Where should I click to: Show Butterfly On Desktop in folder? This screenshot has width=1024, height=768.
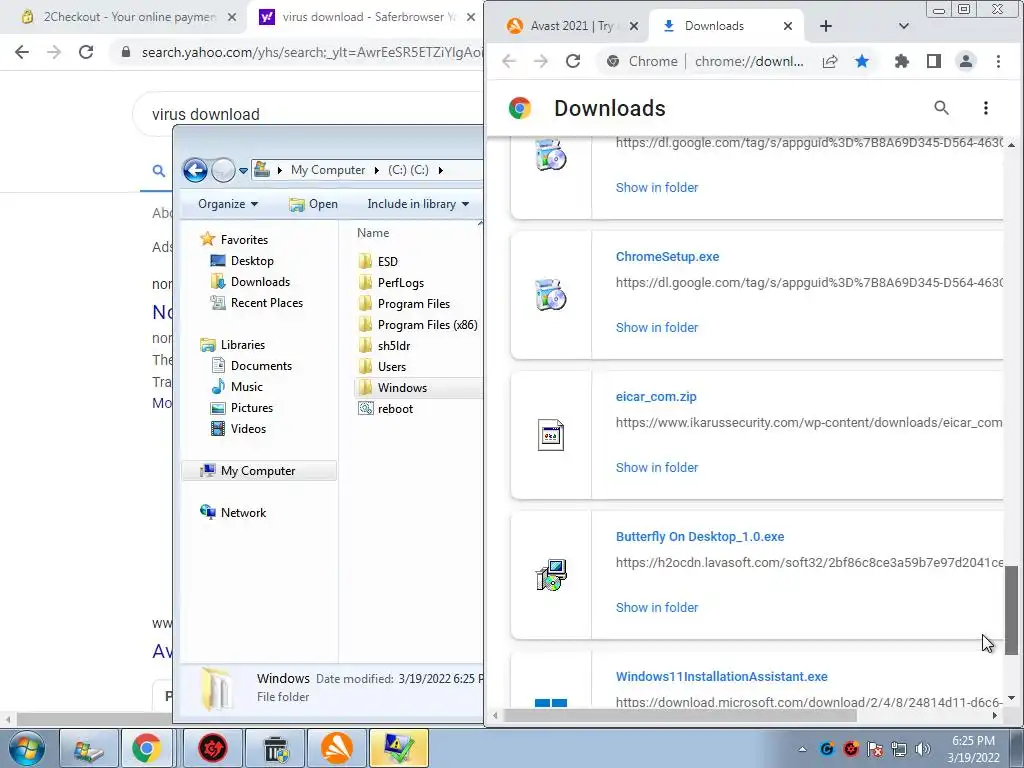657,607
